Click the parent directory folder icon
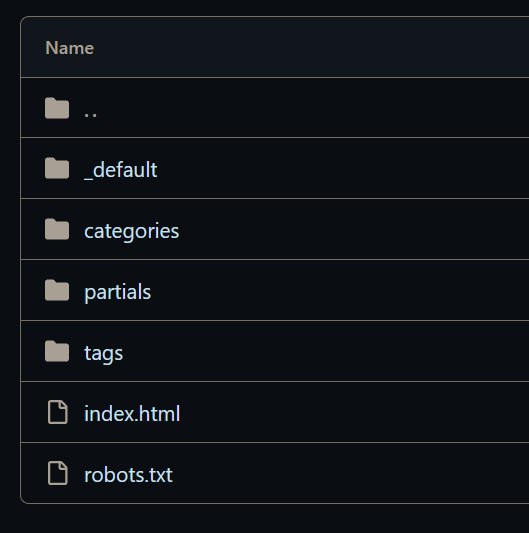 [x=57, y=108]
